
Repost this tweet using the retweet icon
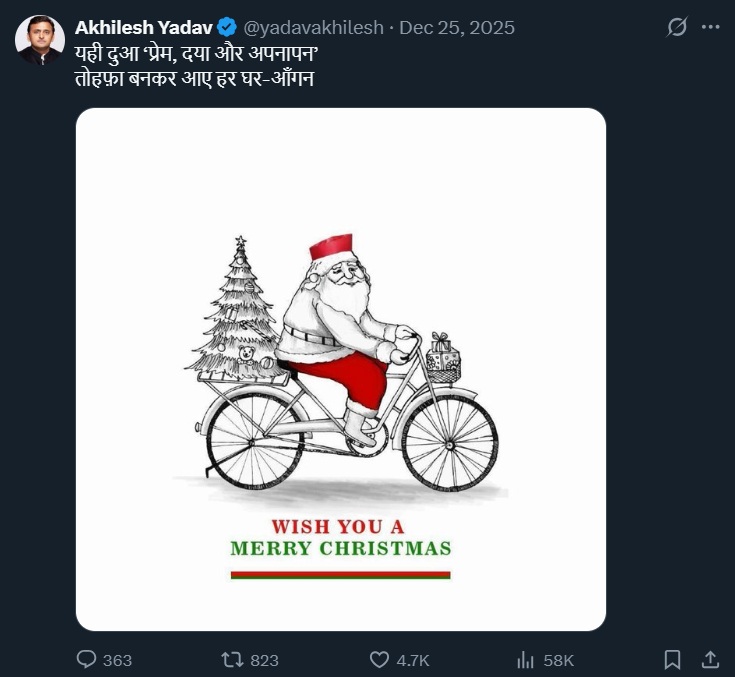232,660
